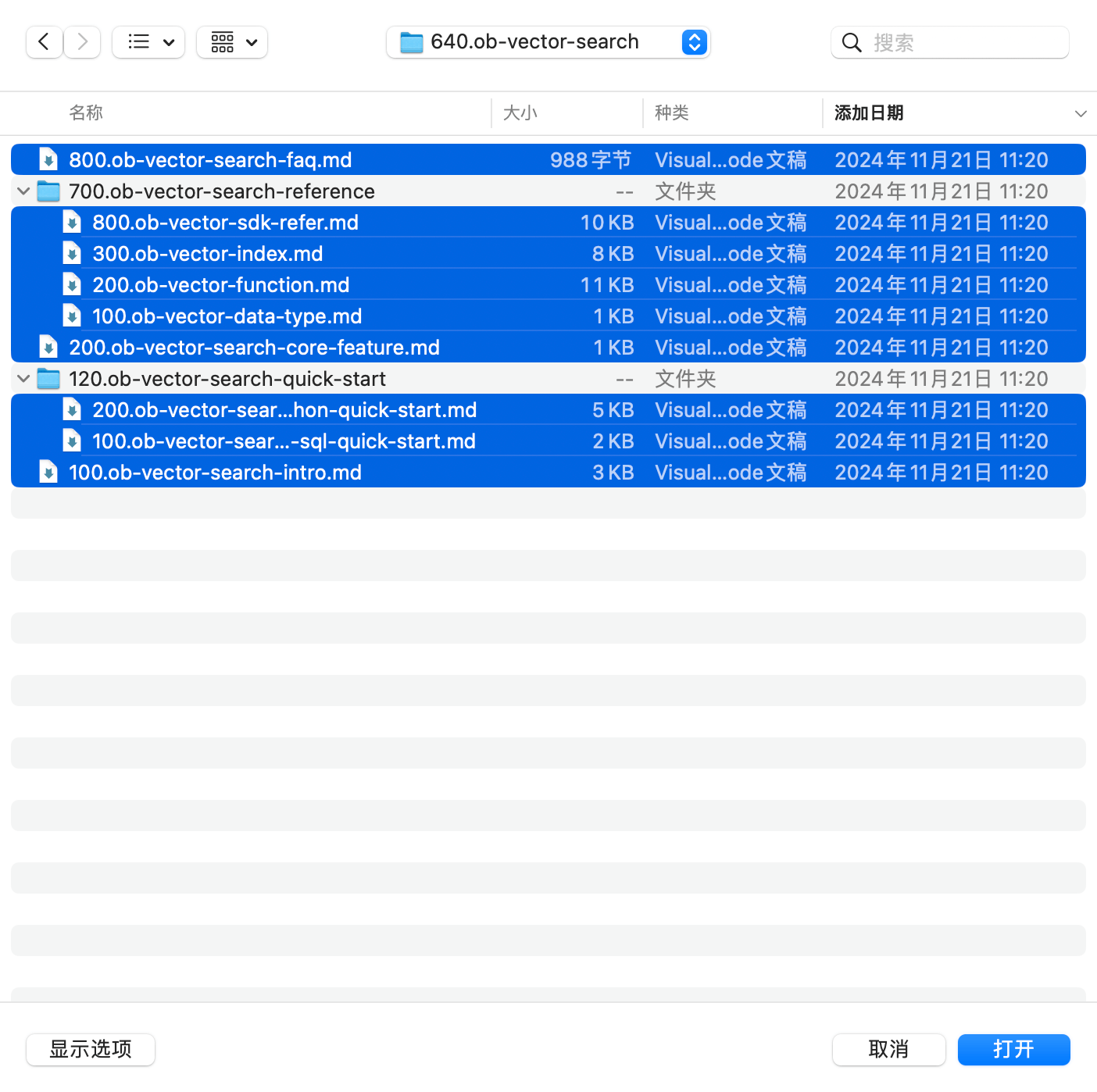Screen dimensions: 1097x1092
Task: Click the 10 KB size cell
Action: (x=607, y=223)
